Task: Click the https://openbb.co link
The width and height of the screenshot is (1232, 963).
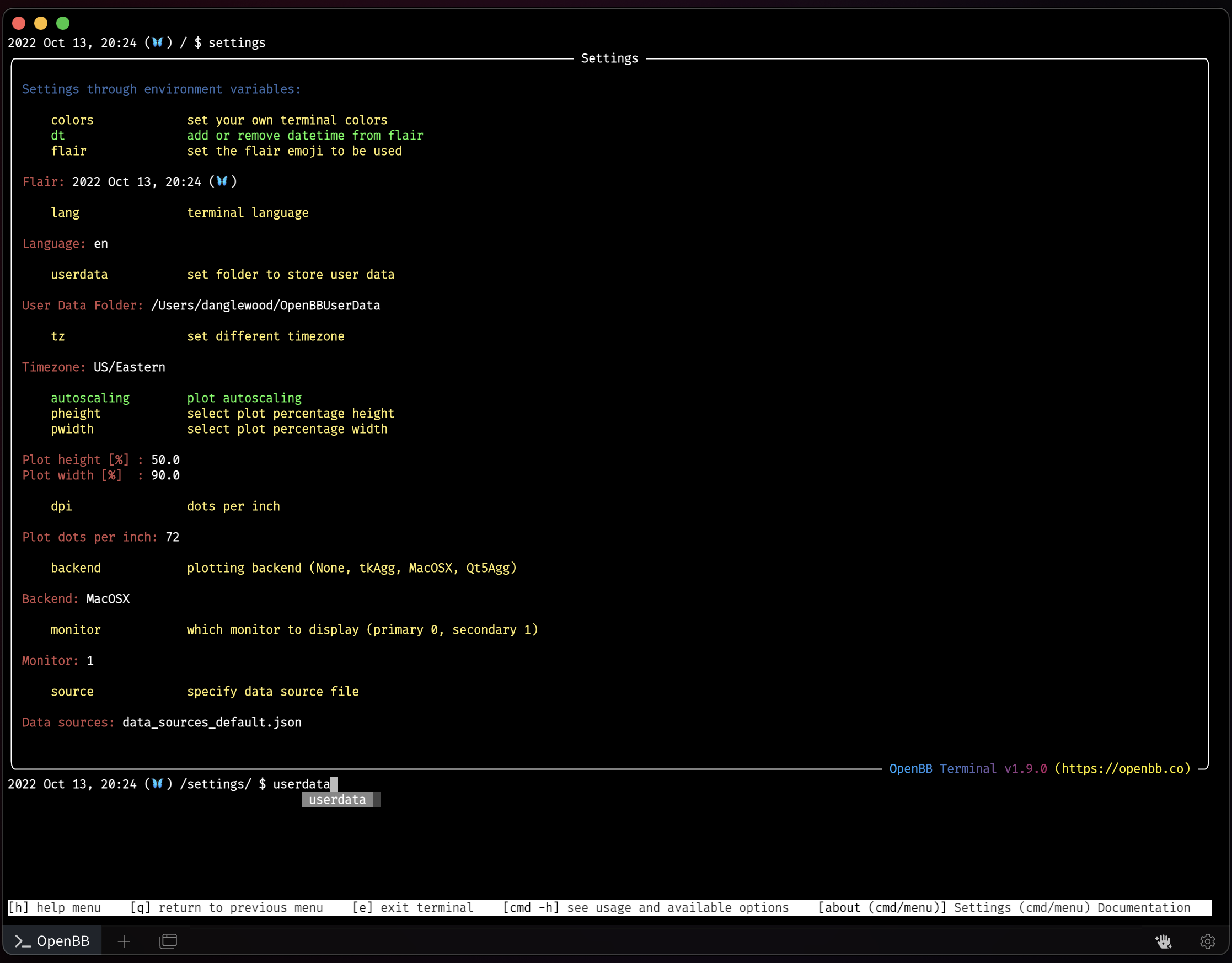Action: click(x=1123, y=768)
